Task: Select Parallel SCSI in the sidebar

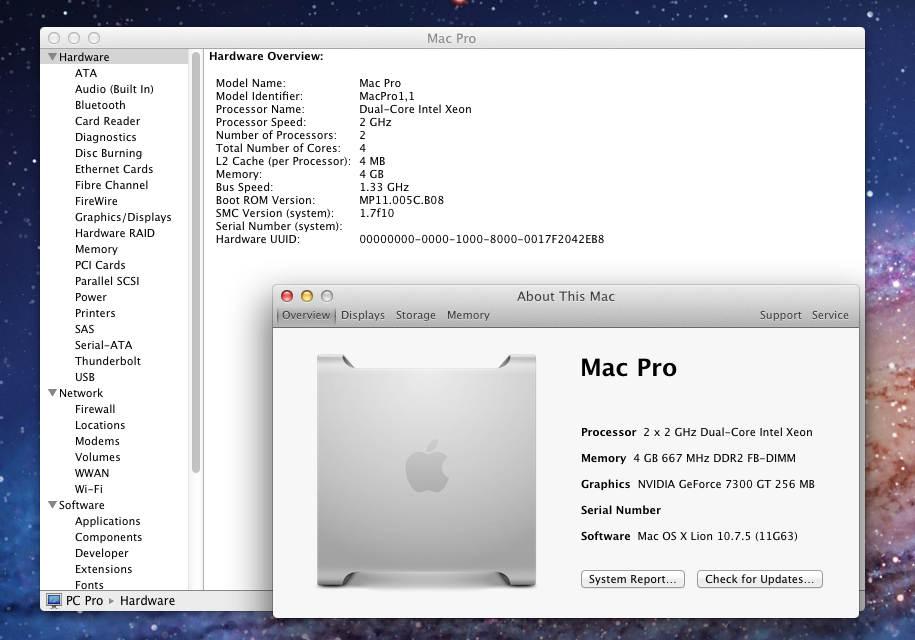Action: (107, 281)
